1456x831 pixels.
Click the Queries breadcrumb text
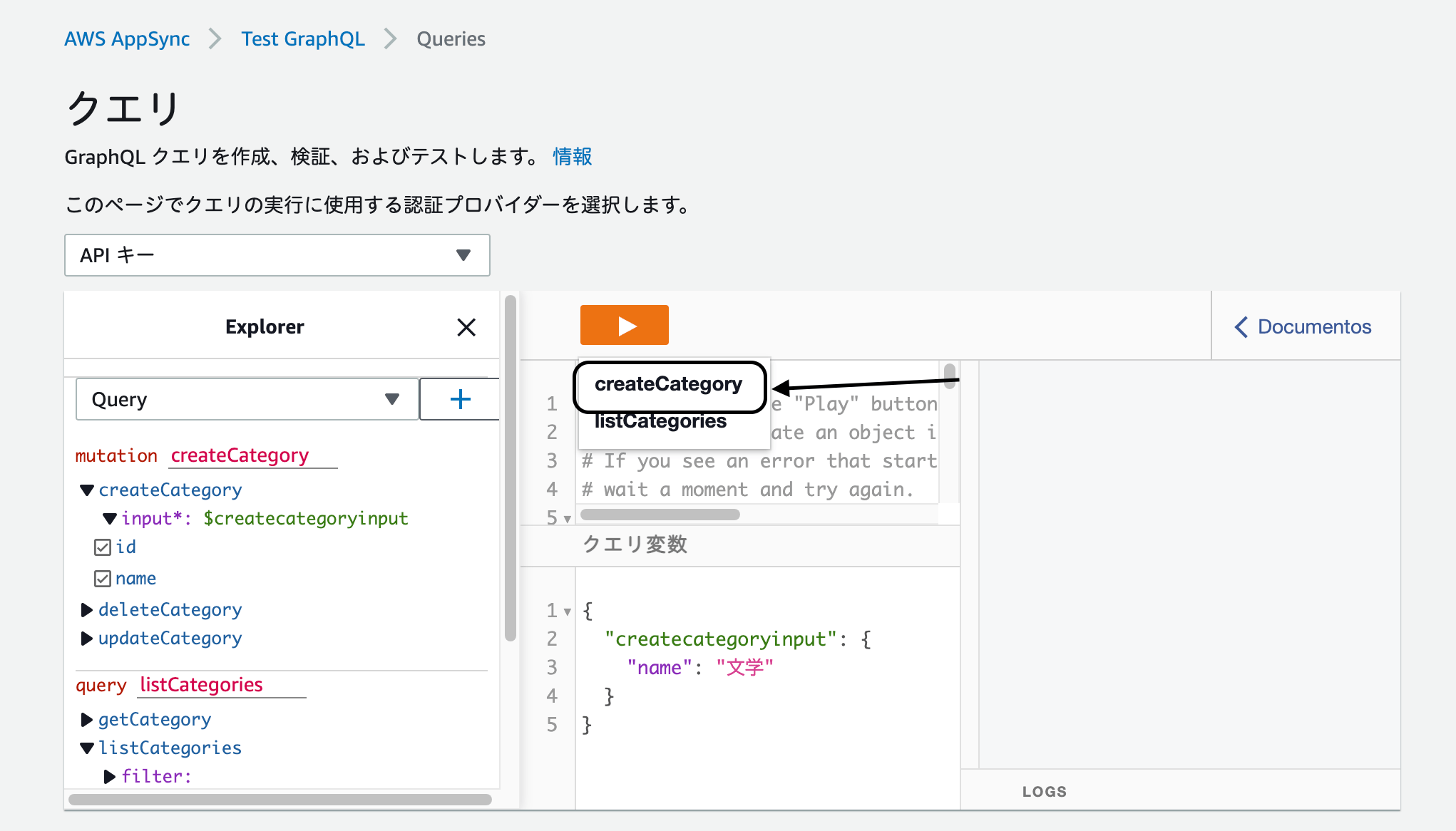pos(451,38)
